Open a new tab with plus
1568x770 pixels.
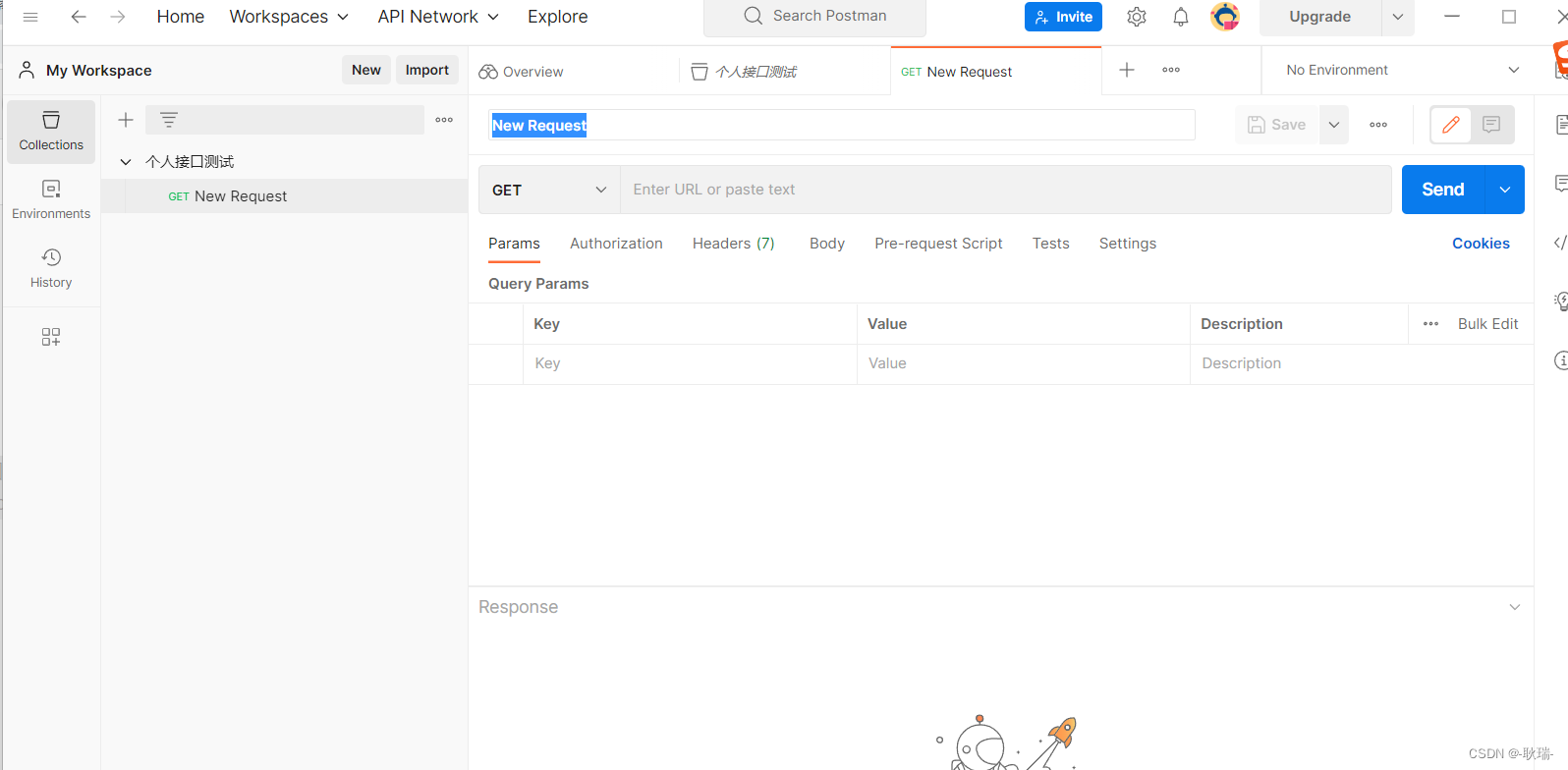pos(1127,70)
